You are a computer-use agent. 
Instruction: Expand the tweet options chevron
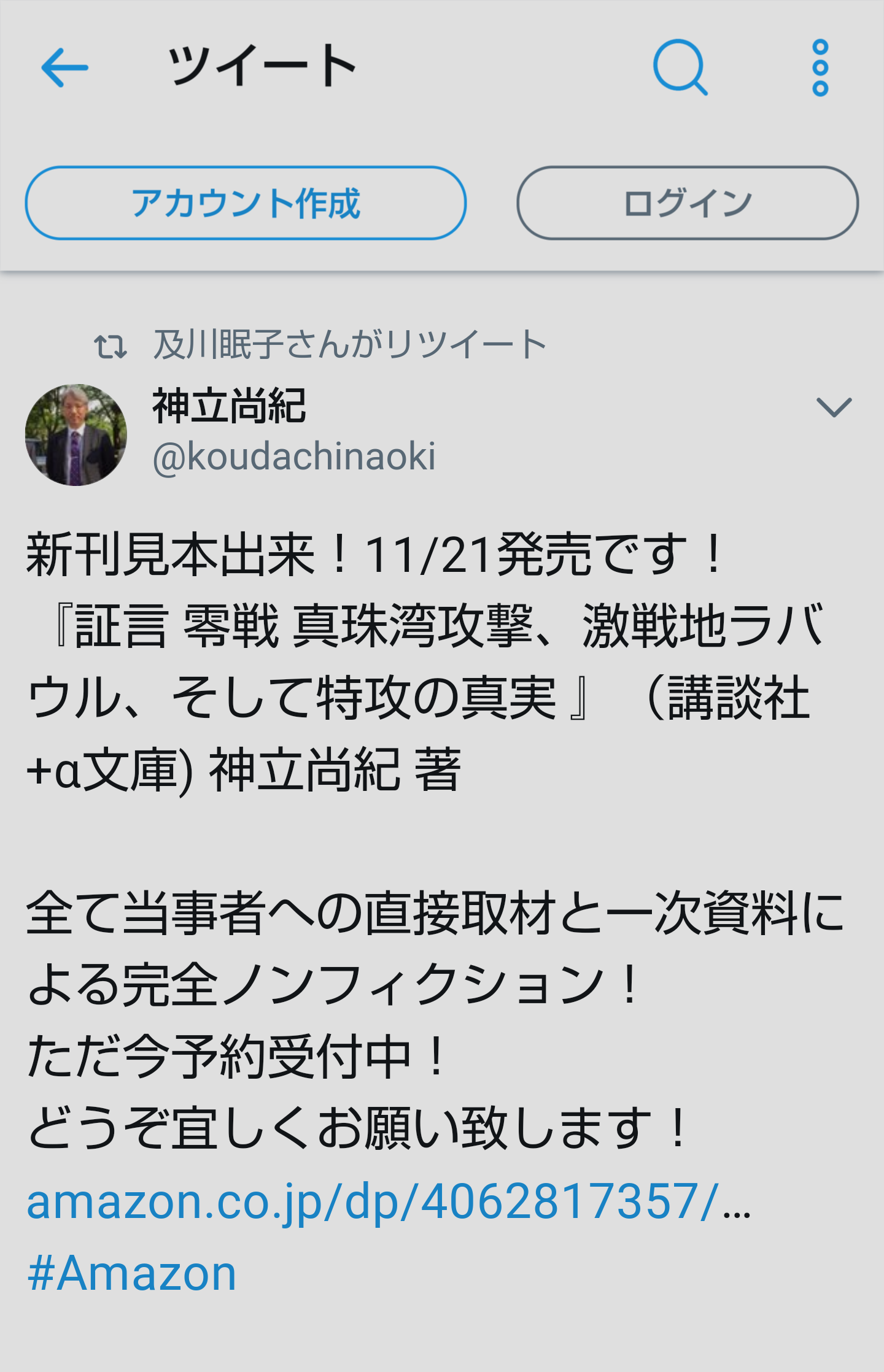tap(834, 407)
